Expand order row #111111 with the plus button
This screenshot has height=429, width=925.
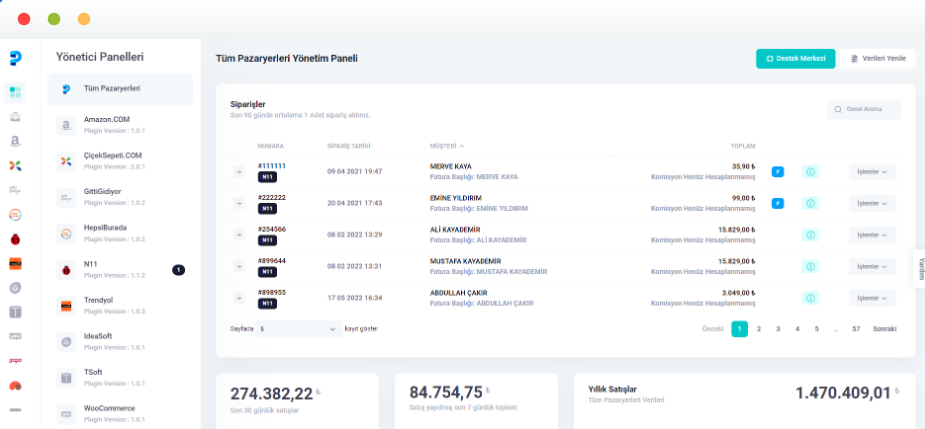coord(239,172)
